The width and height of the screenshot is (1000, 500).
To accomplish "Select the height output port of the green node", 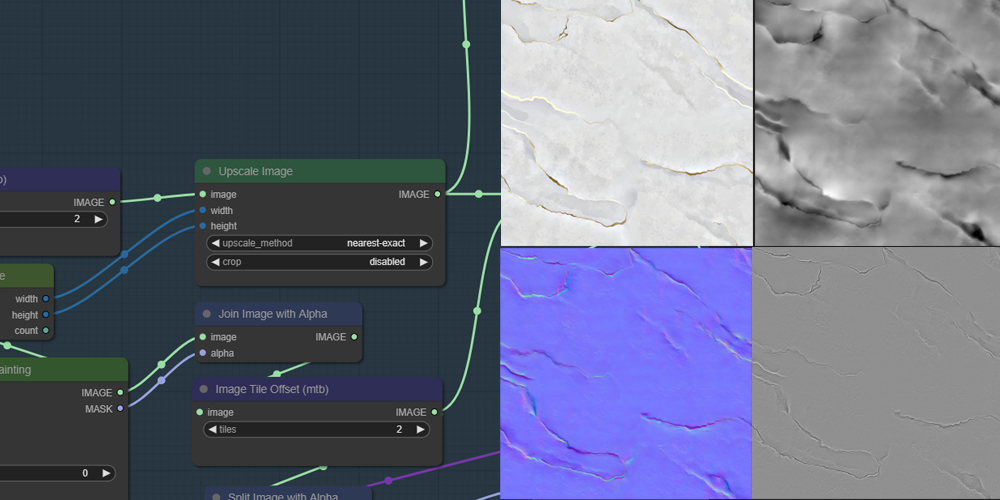I will (45, 314).
